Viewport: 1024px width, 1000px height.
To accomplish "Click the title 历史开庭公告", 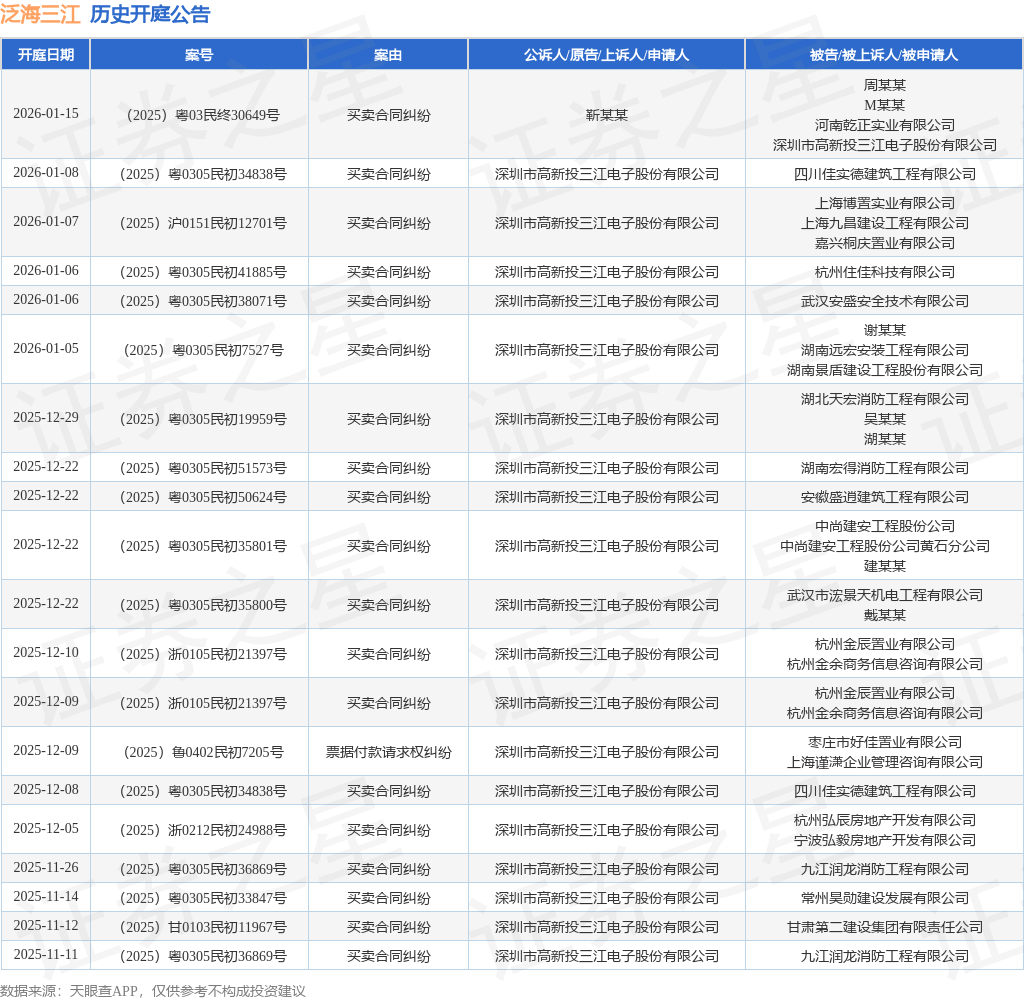I will [150, 14].
